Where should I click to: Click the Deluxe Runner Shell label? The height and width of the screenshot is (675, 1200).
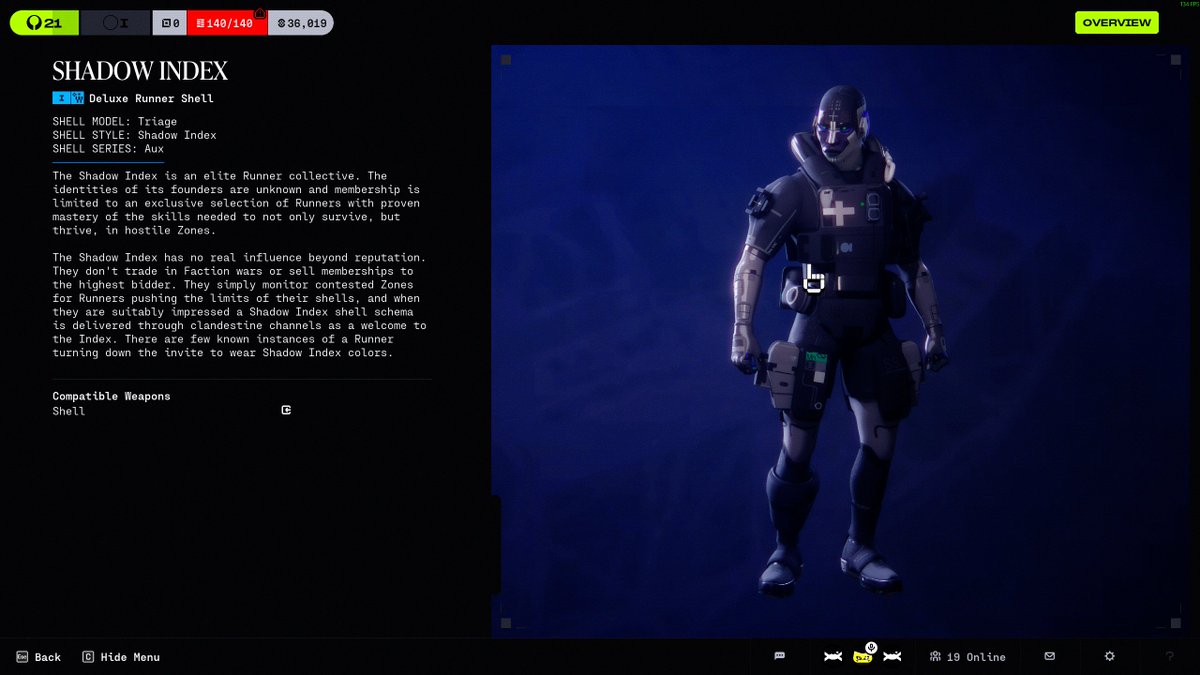point(151,99)
